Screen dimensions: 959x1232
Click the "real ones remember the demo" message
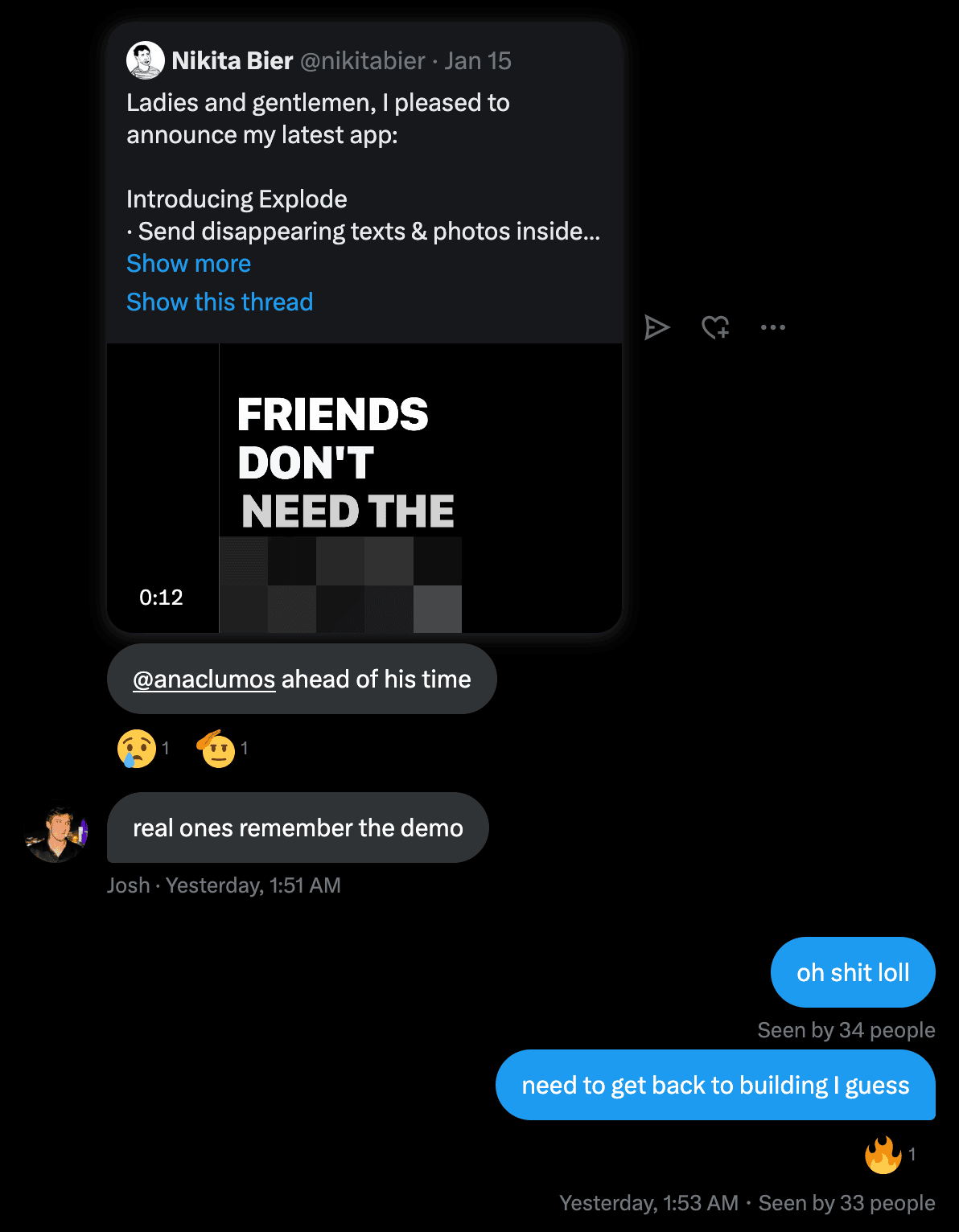click(x=298, y=828)
